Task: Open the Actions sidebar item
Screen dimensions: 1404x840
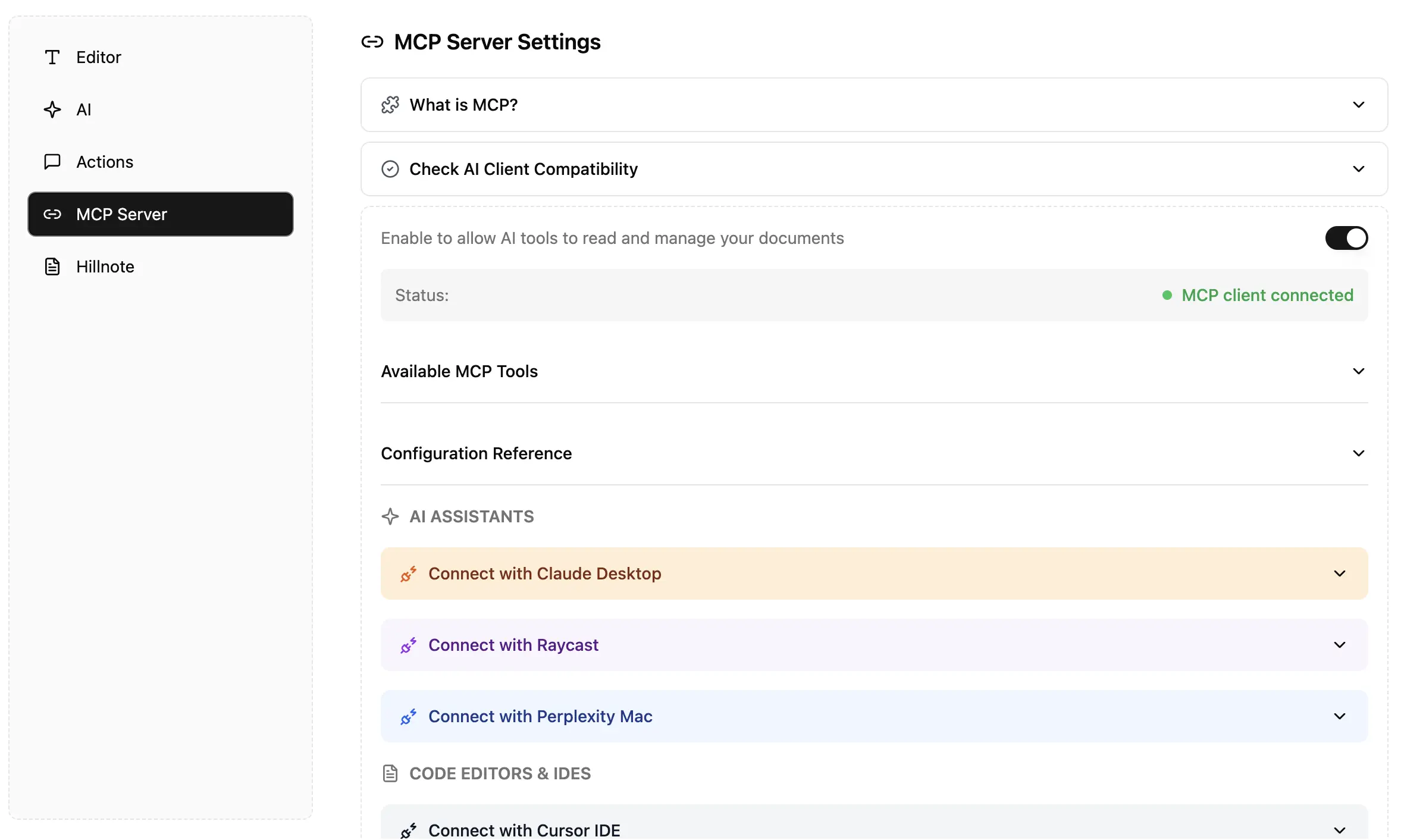Action: pyautogui.click(x=105, y=162)
